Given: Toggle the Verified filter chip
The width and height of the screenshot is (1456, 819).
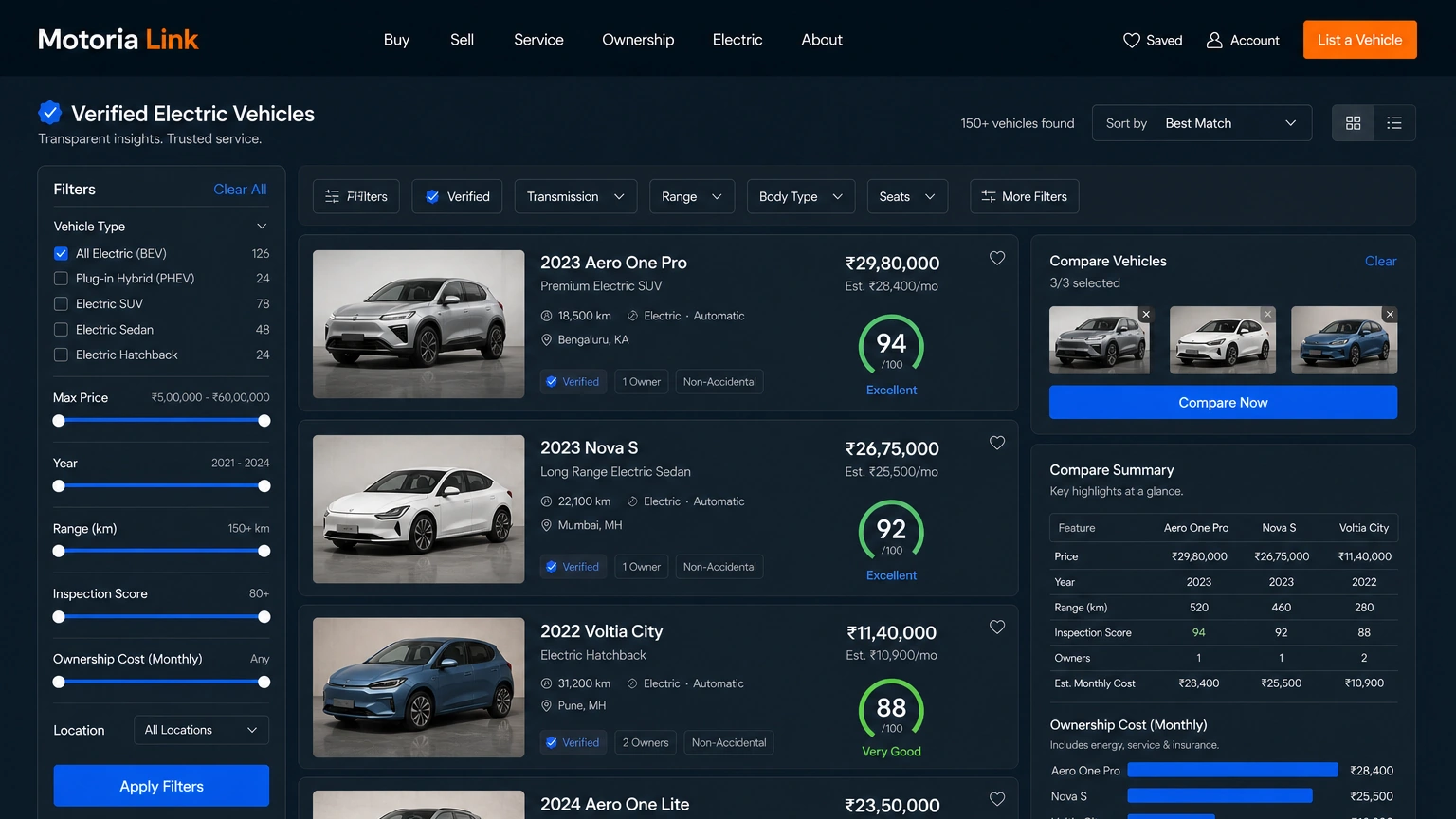Looking at the screenshot, I should click(457, 196).
